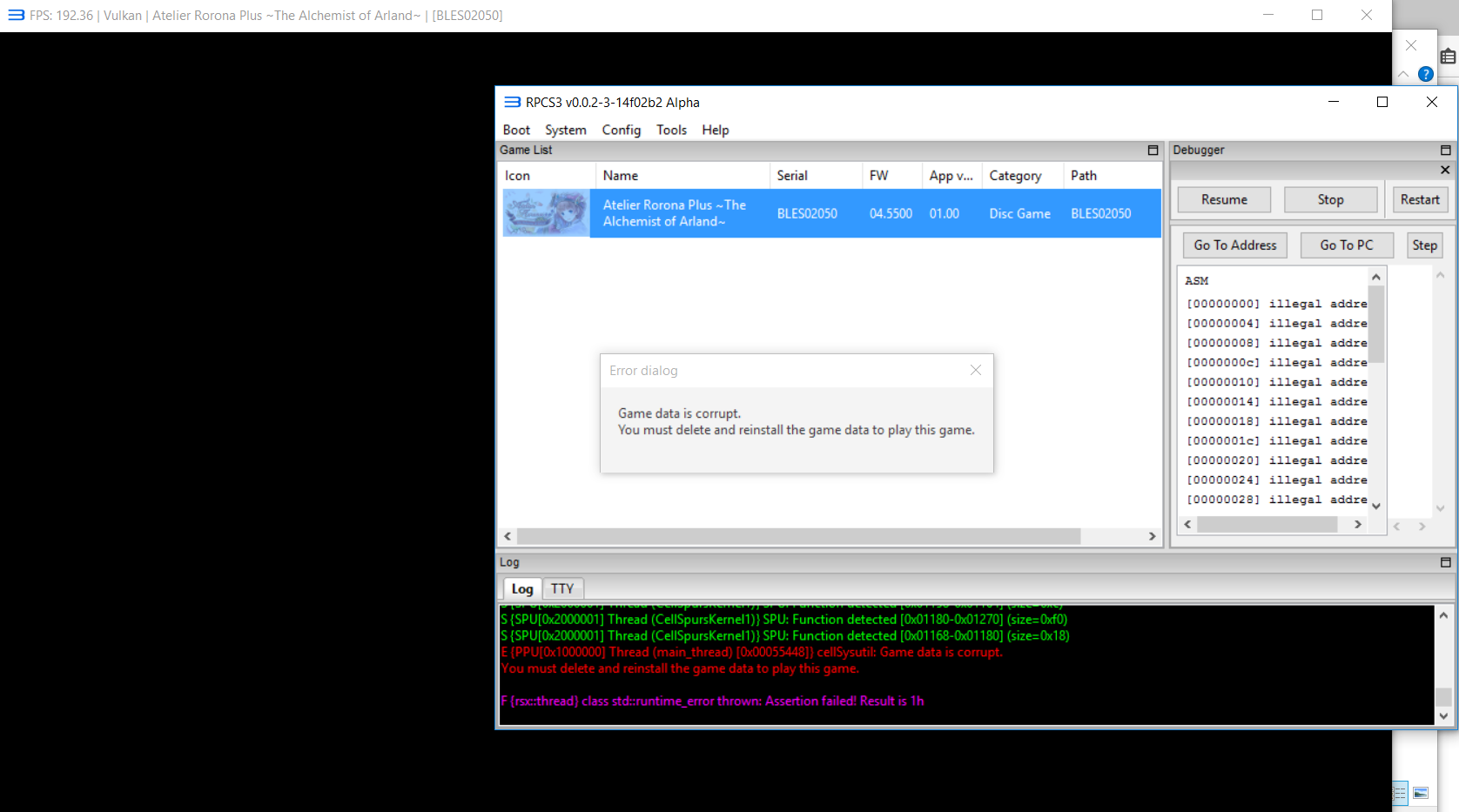This screenshot has width=1459, height=812.
Task: Click the Go To Address button
Action: tap(1234, 245)
